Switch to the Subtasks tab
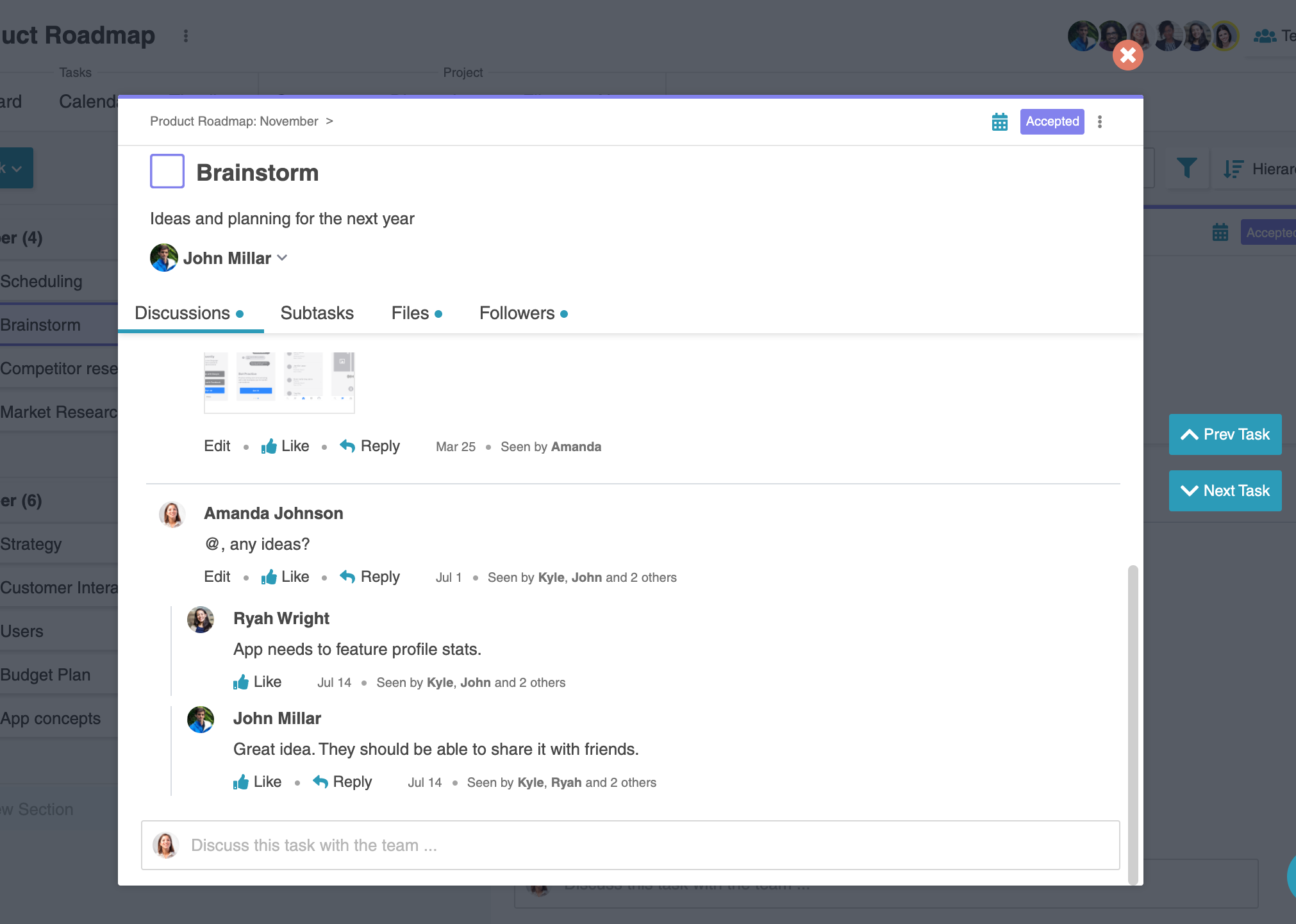Viewport: 1296px width, 924px height. tap(317, 313)
